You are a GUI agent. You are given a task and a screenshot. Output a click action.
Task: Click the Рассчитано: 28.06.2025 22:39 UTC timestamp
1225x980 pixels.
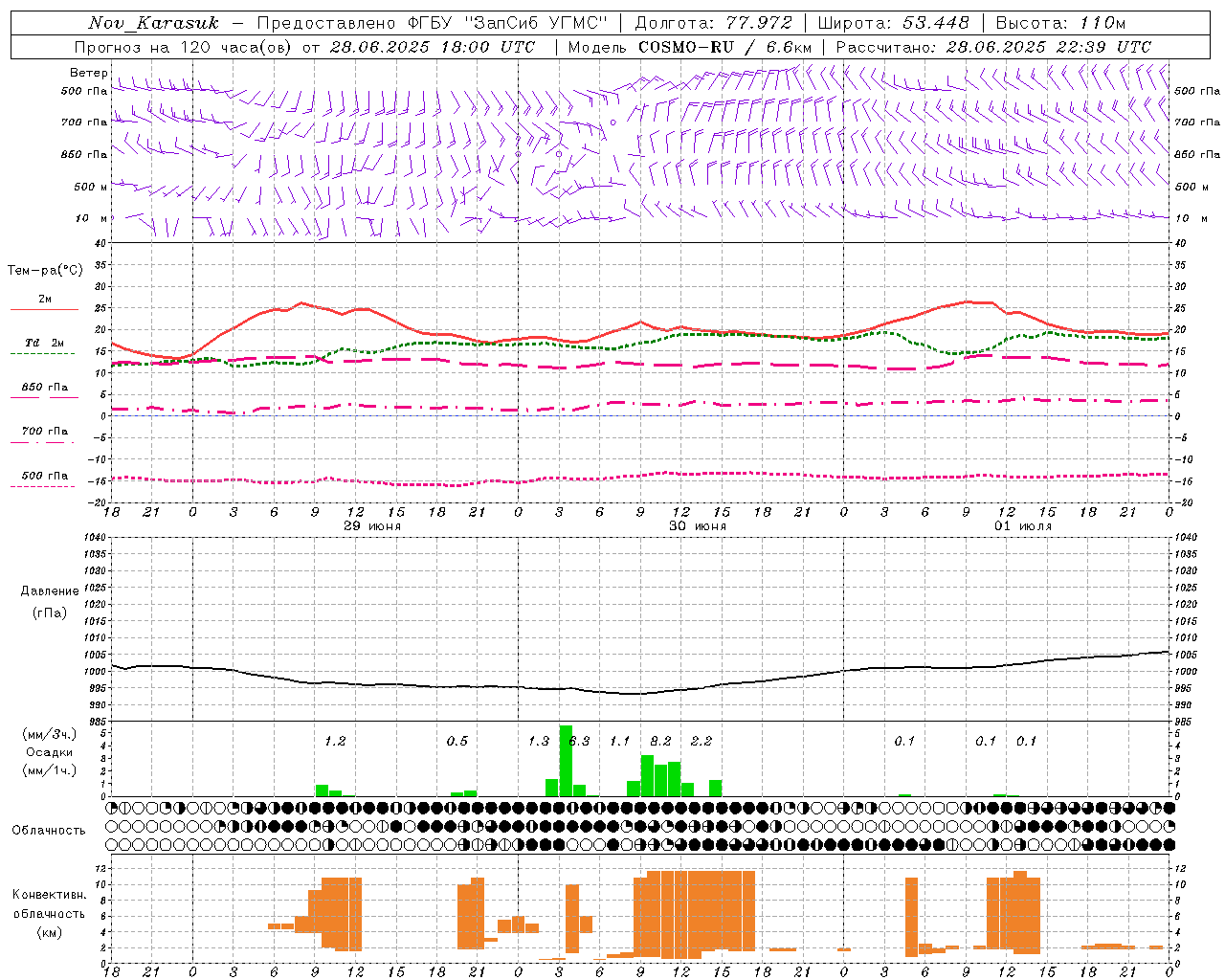(x=993, y=47)
